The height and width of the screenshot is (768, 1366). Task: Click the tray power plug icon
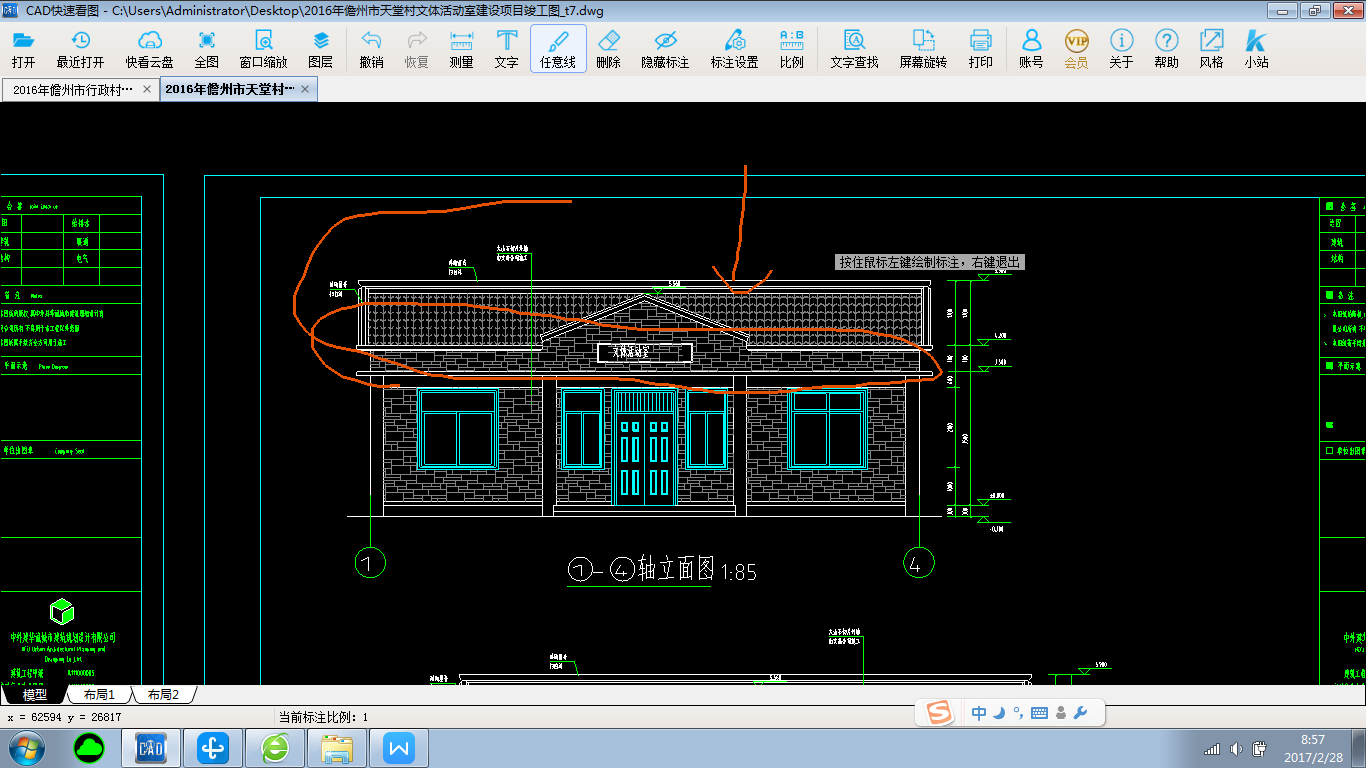pos(1260,749)
